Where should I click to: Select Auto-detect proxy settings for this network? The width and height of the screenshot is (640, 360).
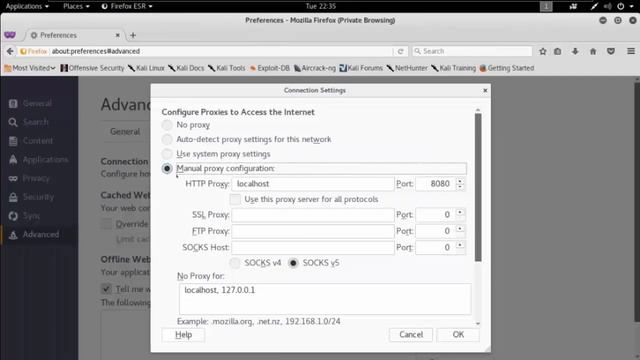[167, 140]
